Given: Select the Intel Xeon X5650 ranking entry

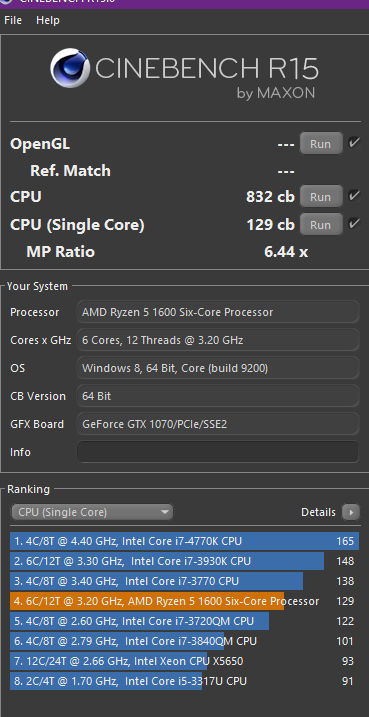Looking at the screenshot, I should tap(184, 661).
